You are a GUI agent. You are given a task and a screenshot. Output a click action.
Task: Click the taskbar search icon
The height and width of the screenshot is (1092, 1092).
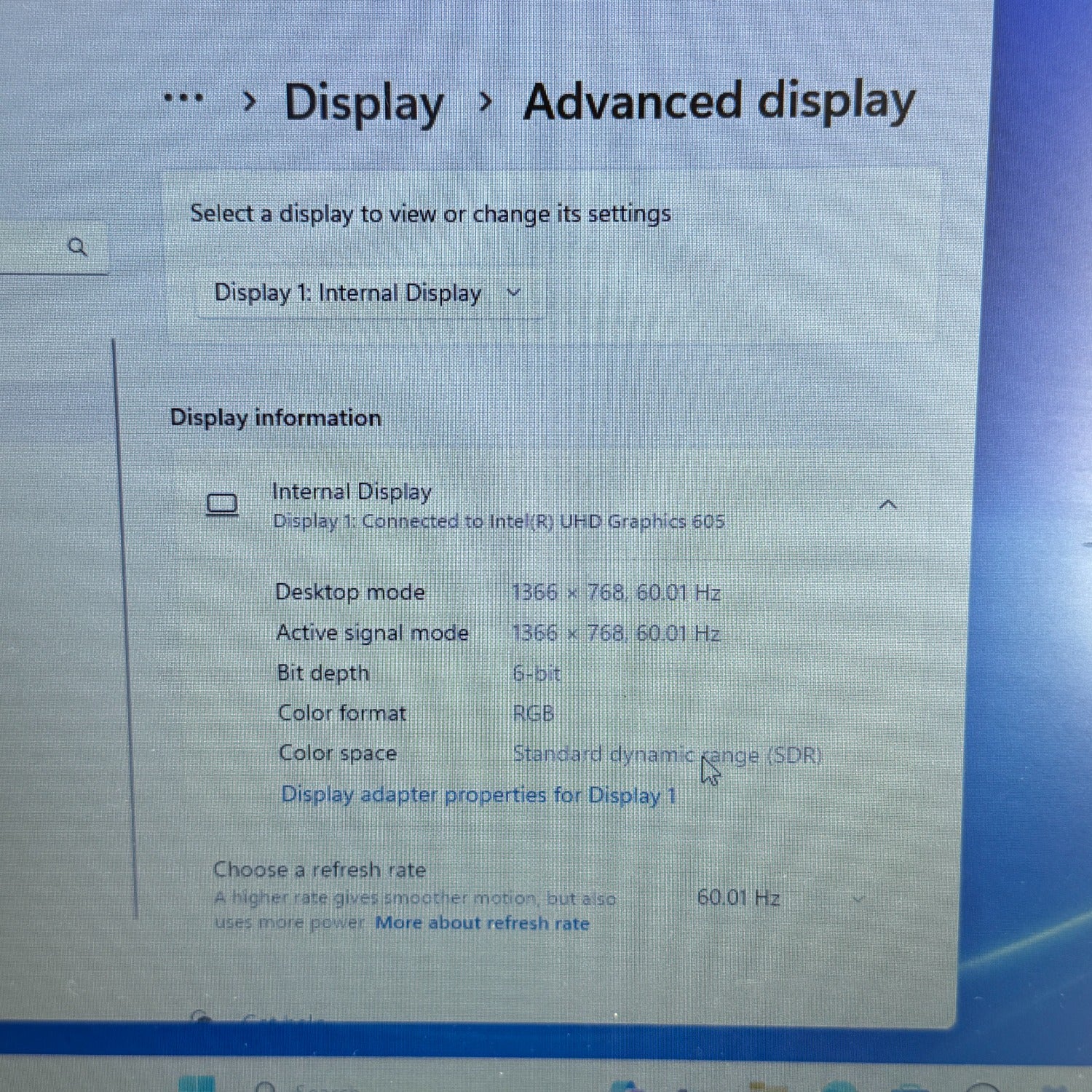tap(266, 1086)
